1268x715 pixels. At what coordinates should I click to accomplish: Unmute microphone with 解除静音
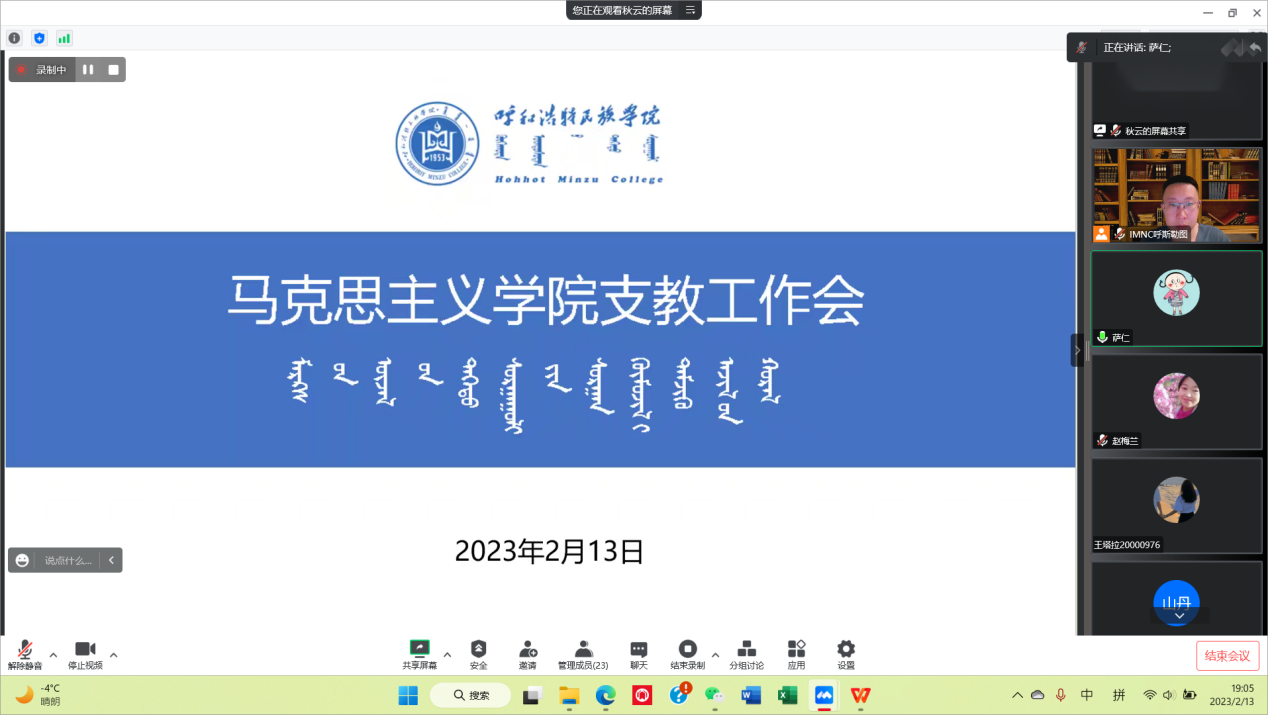(25, 651)
